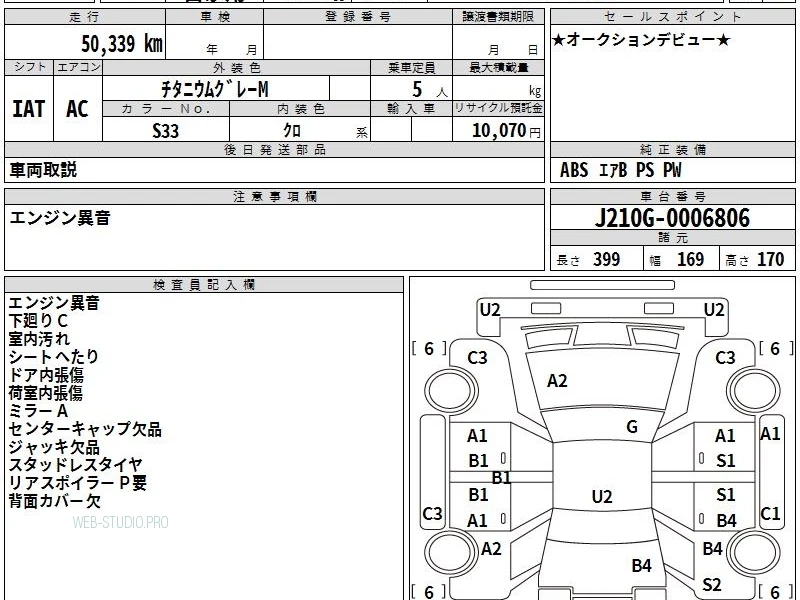Select the カラーNo. header

click(x=166, y=109)
